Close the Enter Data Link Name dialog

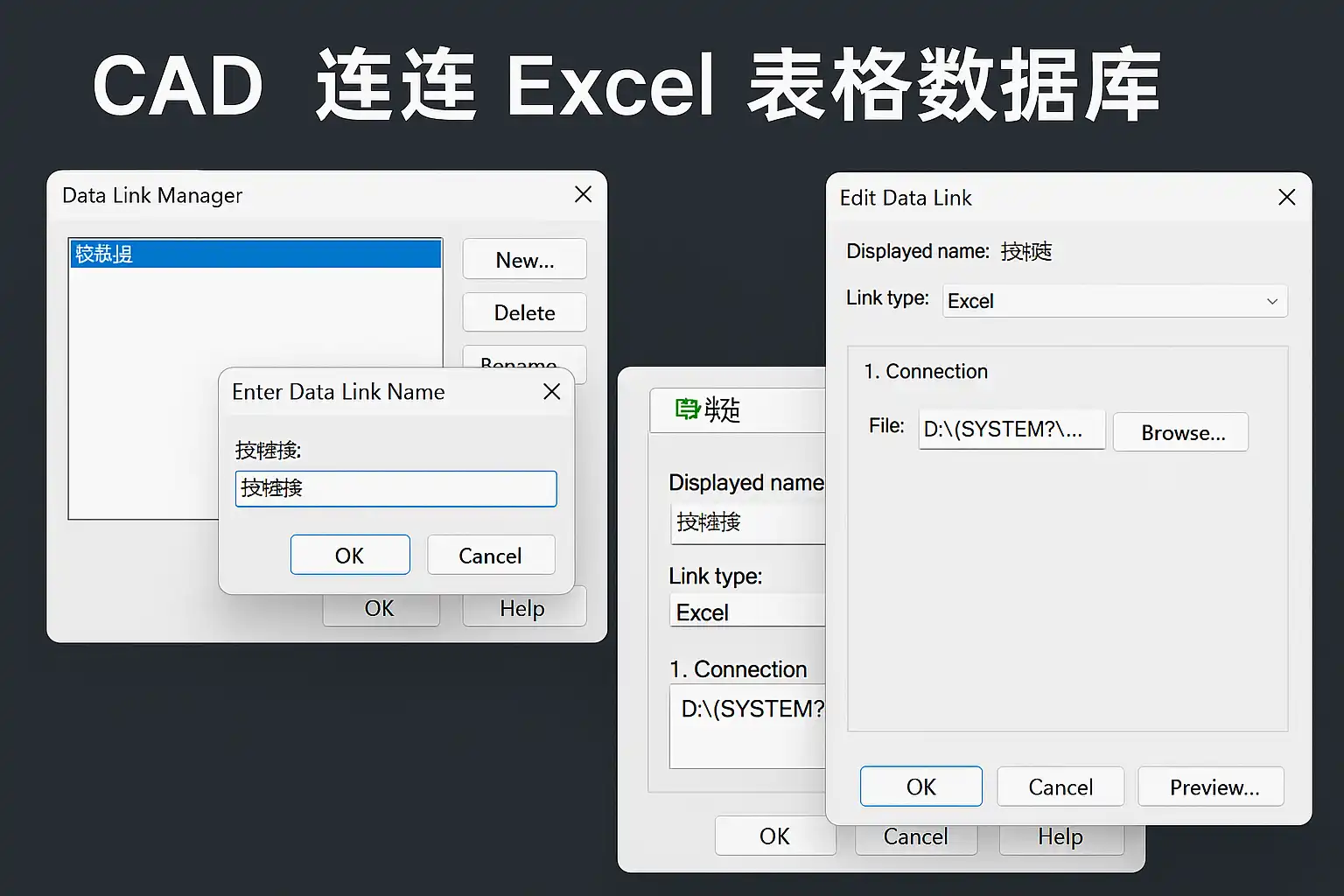click(551, 391)
